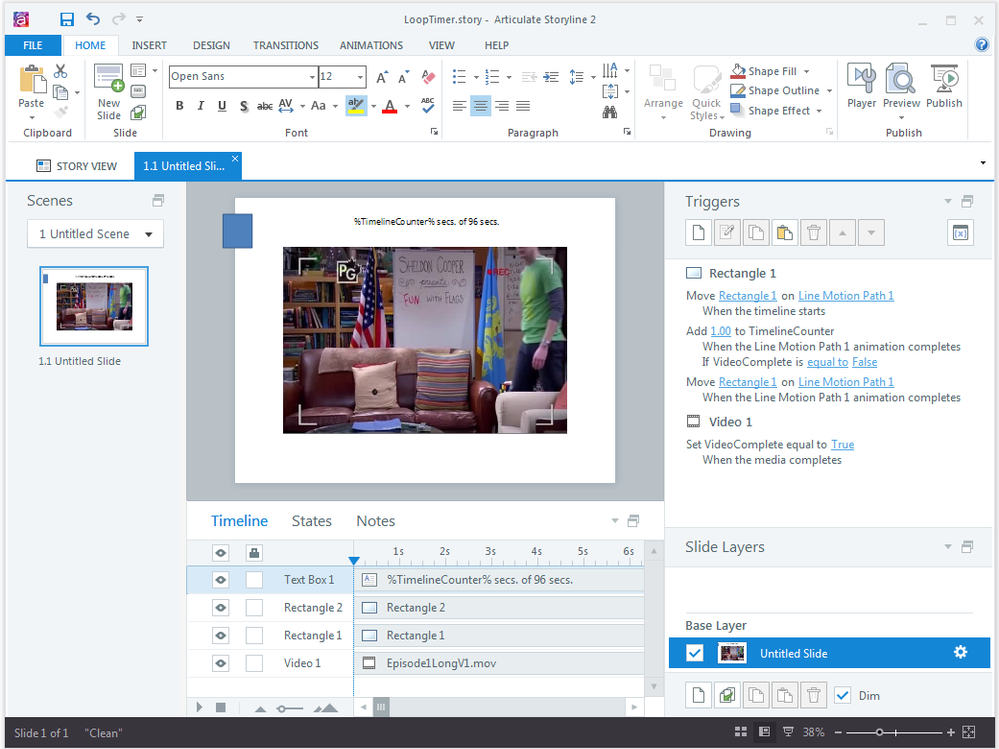999x749 pixels.
Task: Toggle the lock box for Video 1
Action: pyautogui.click(x=254, y=663)
